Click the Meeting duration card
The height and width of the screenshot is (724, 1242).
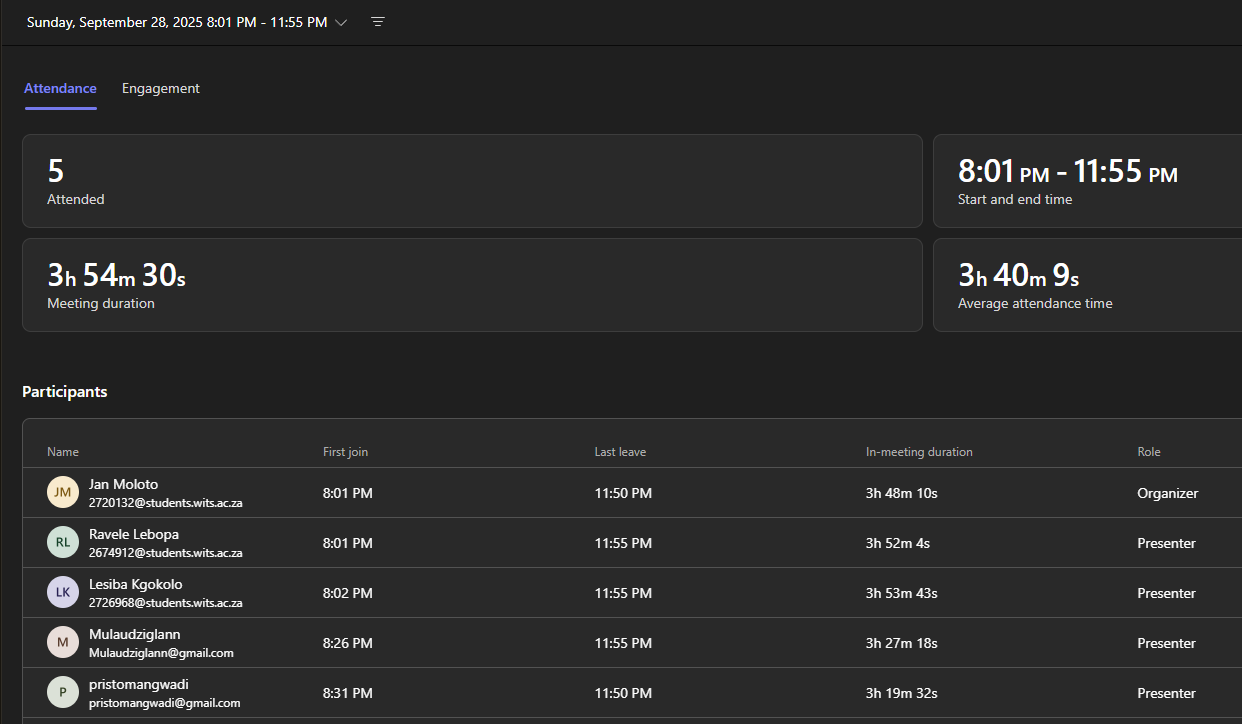point(472,284)
